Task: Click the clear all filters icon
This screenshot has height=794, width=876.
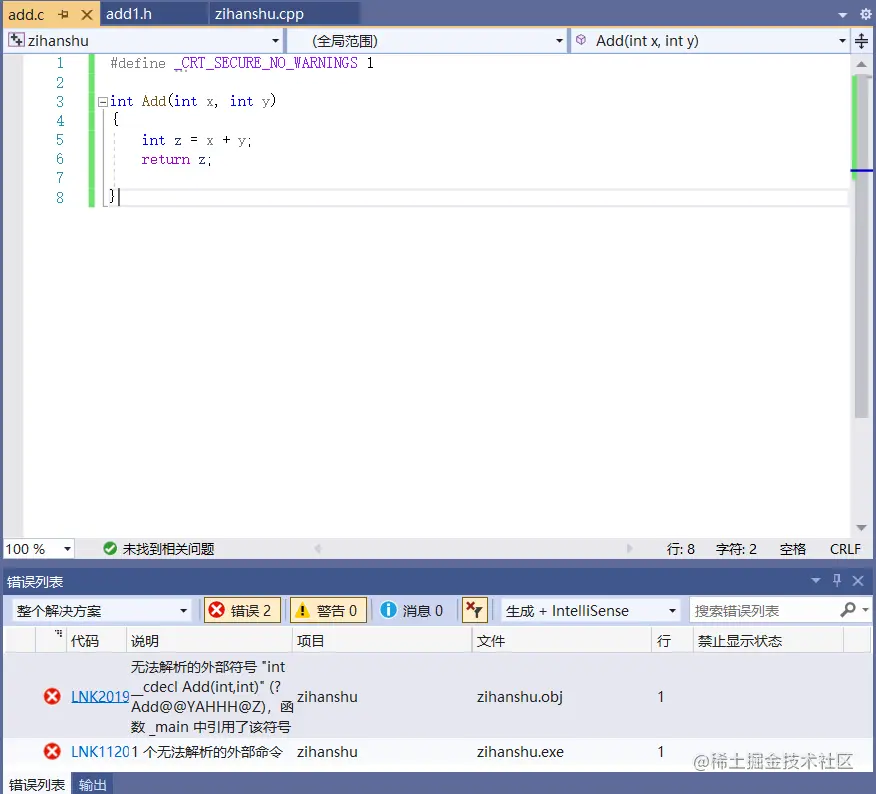Action: 475,610
